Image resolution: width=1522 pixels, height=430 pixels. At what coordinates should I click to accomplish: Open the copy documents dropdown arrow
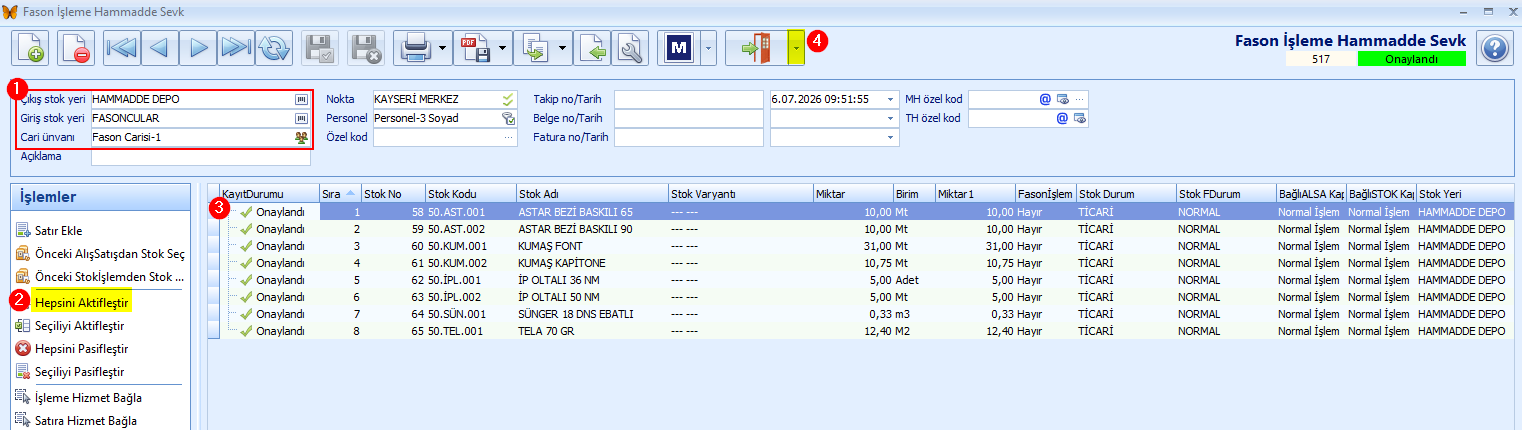coord(562,47)
